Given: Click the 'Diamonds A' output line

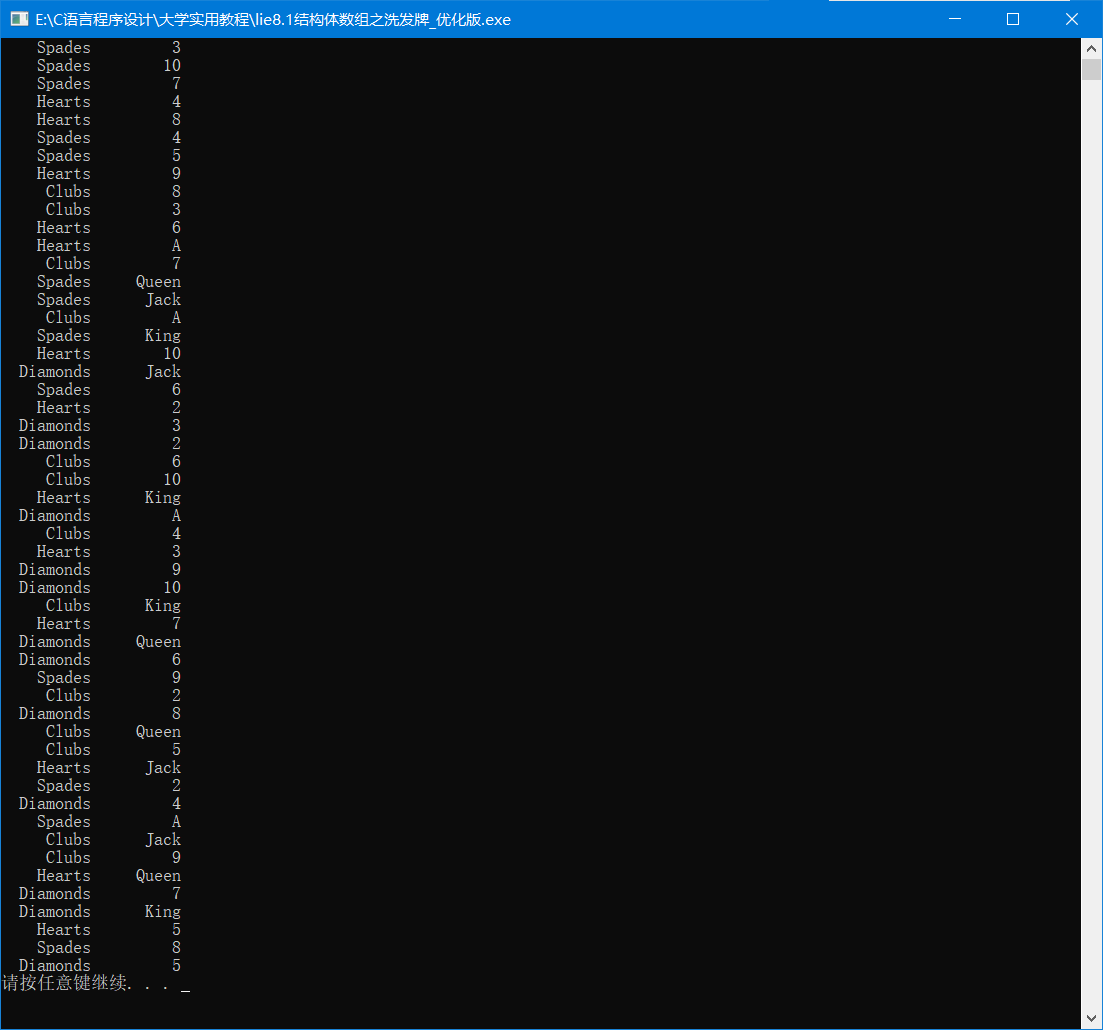Looking at the screenshot, I should (x=100, y=516).
